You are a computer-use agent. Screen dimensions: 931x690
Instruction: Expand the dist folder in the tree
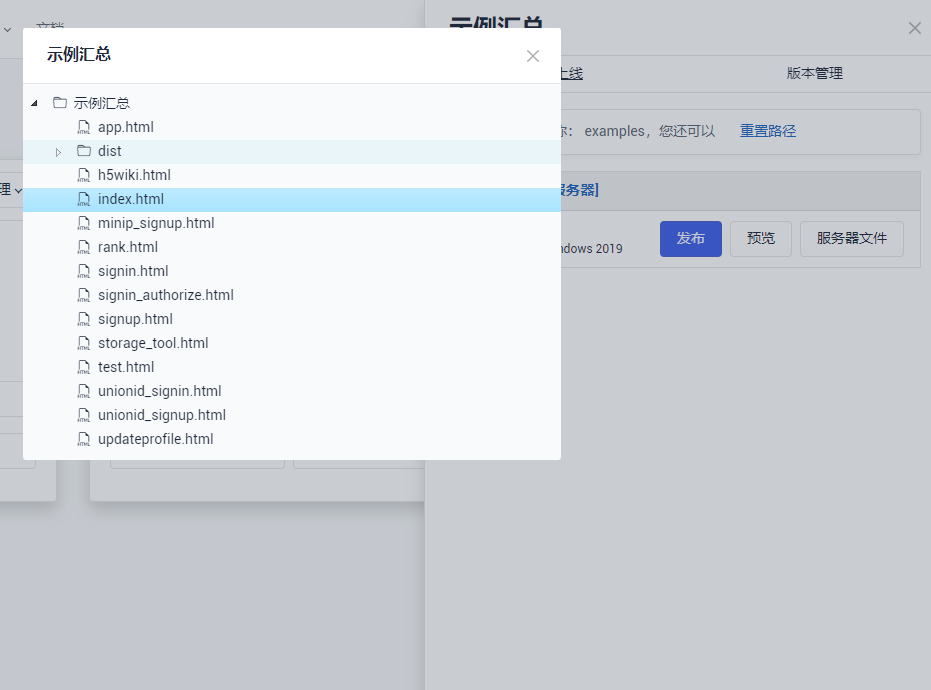58,151
